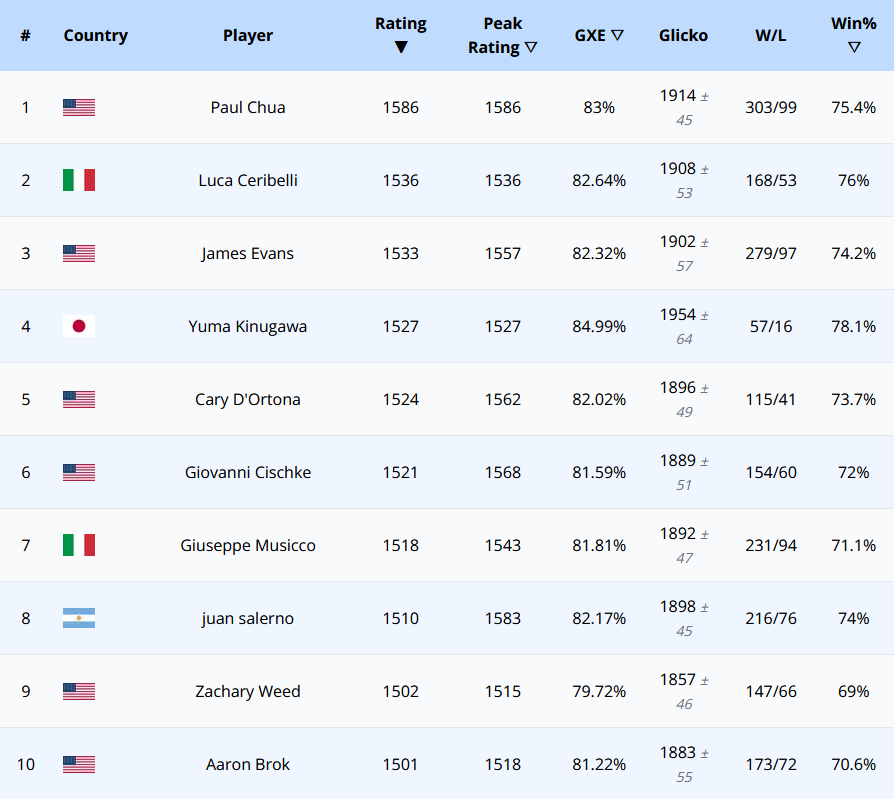Select Yuma Kinugawa's W/L 57/16
894x799 pixels.
770,326
